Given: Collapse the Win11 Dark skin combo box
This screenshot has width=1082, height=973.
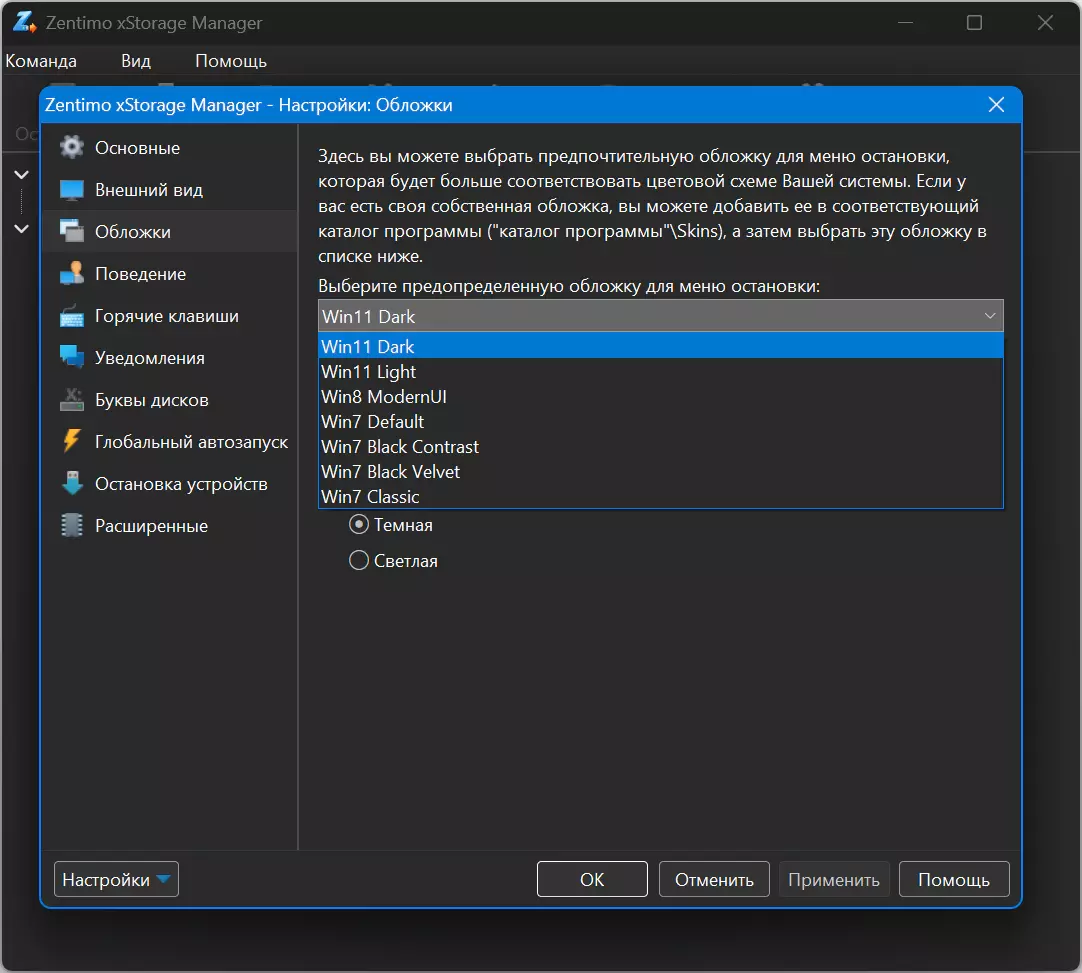Looking at the screenshot, I should pos(660,316).
